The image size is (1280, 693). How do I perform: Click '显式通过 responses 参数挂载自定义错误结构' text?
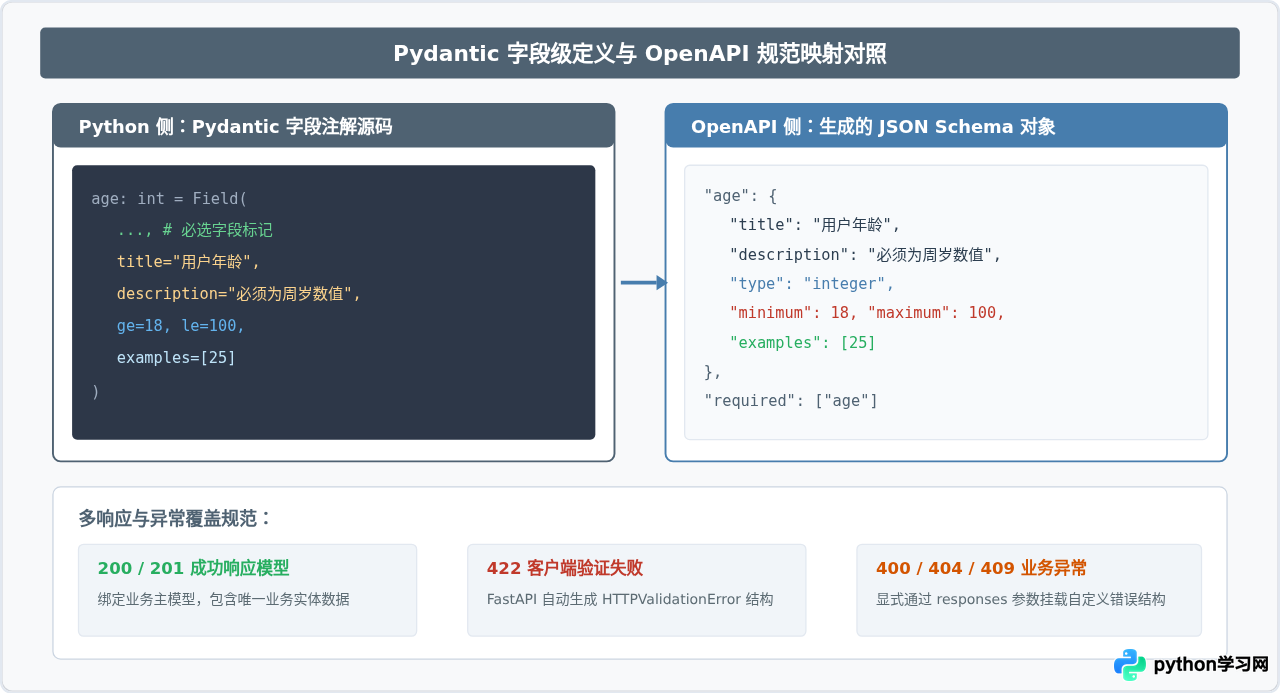[1021, 600]
